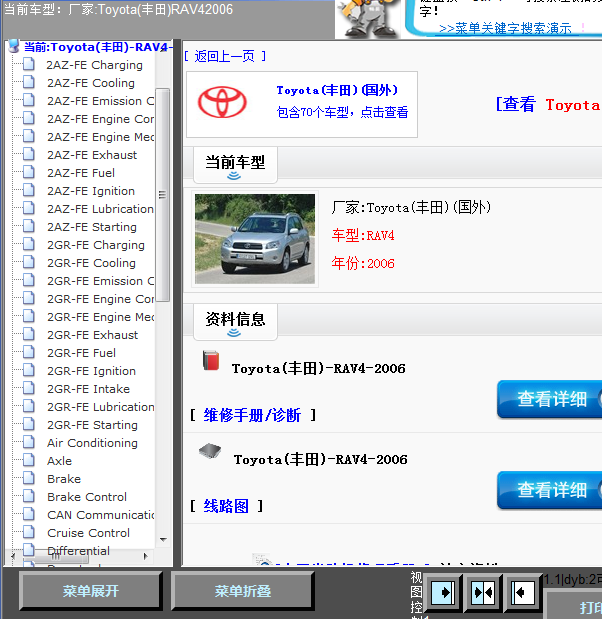
Task: Open the 线路图 link
Action: (226, 506)
